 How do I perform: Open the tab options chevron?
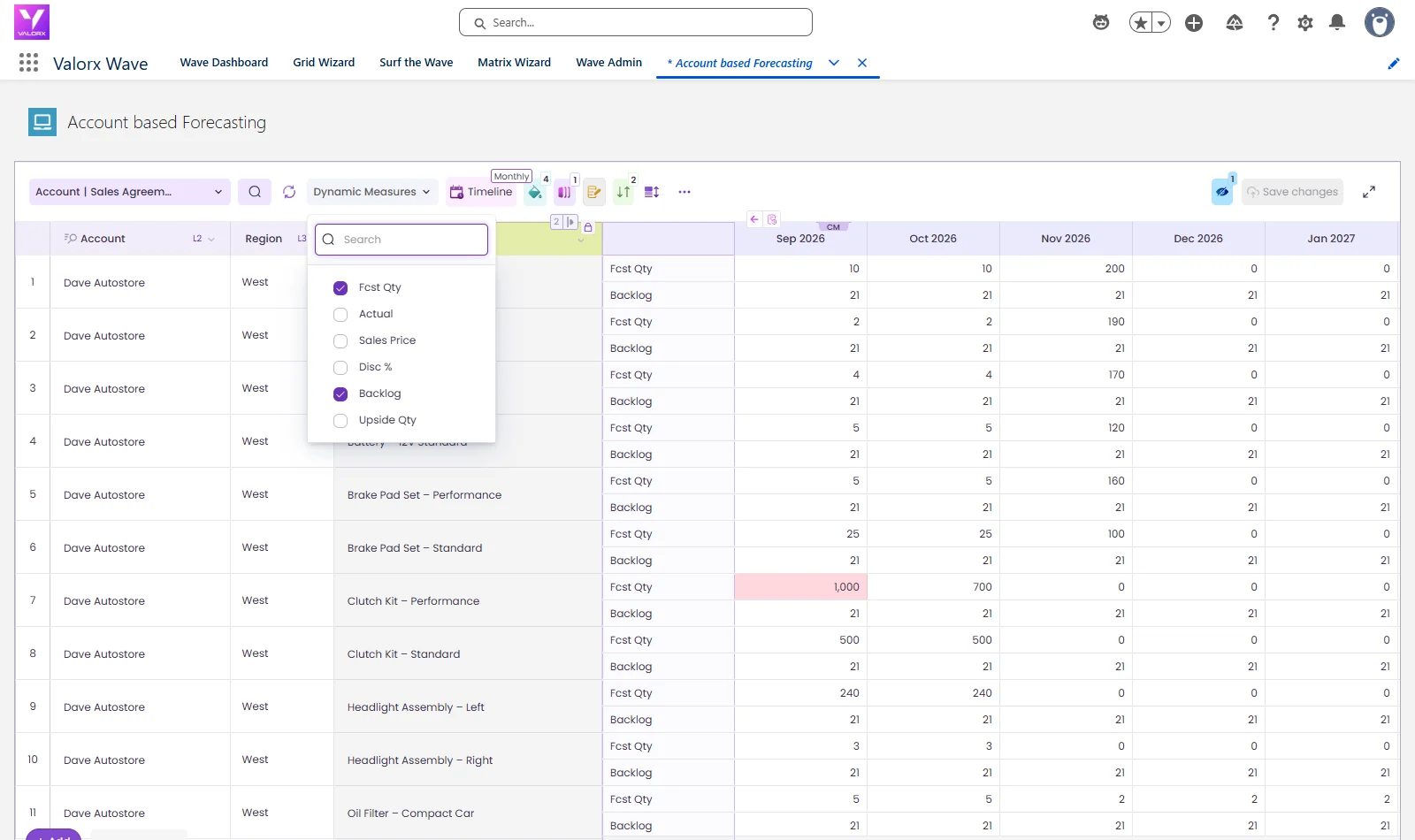pos(833,63)
